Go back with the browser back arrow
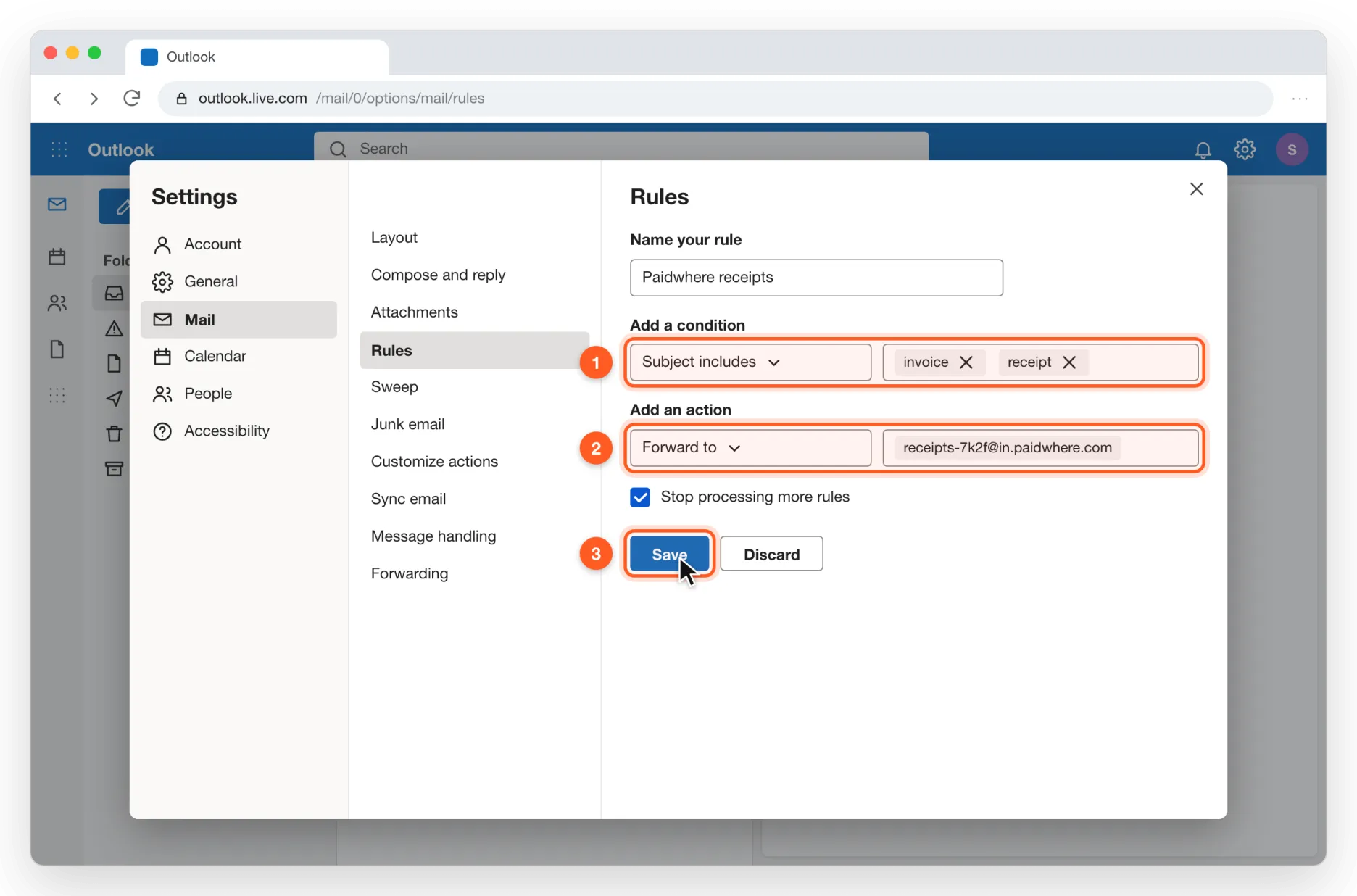The width and height of the screenshot is (1357, 896). coord(58,99)
